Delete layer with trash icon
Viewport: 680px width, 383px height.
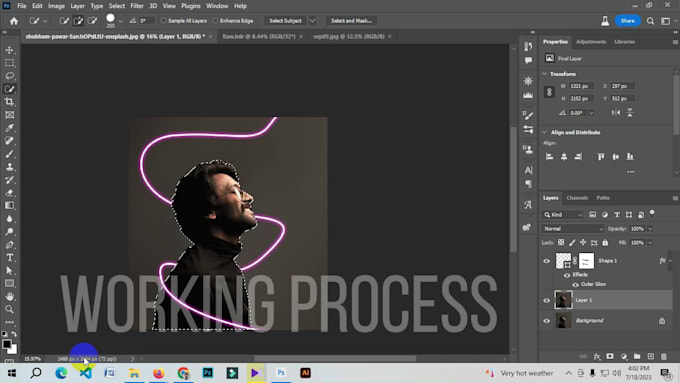[664, 357]
